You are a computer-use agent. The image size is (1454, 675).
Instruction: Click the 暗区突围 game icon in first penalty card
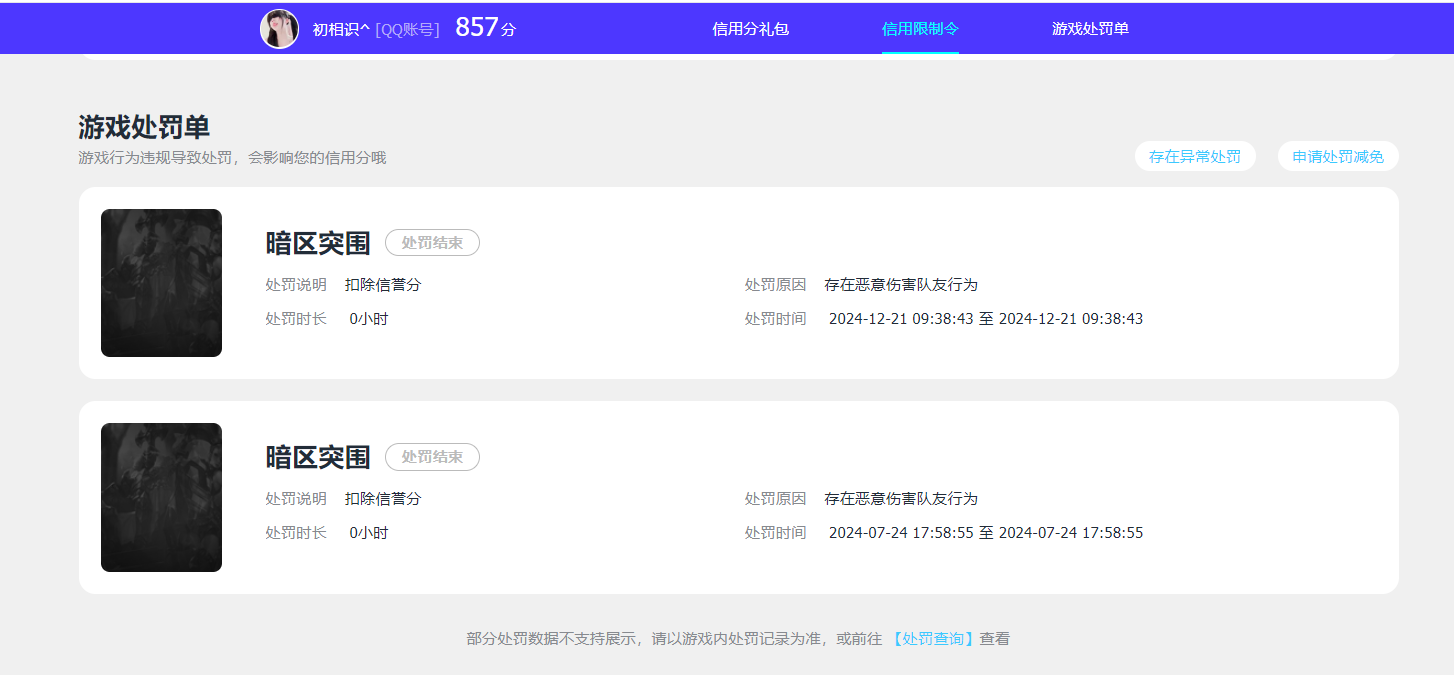pyautogui.click(x=161, y=282)
